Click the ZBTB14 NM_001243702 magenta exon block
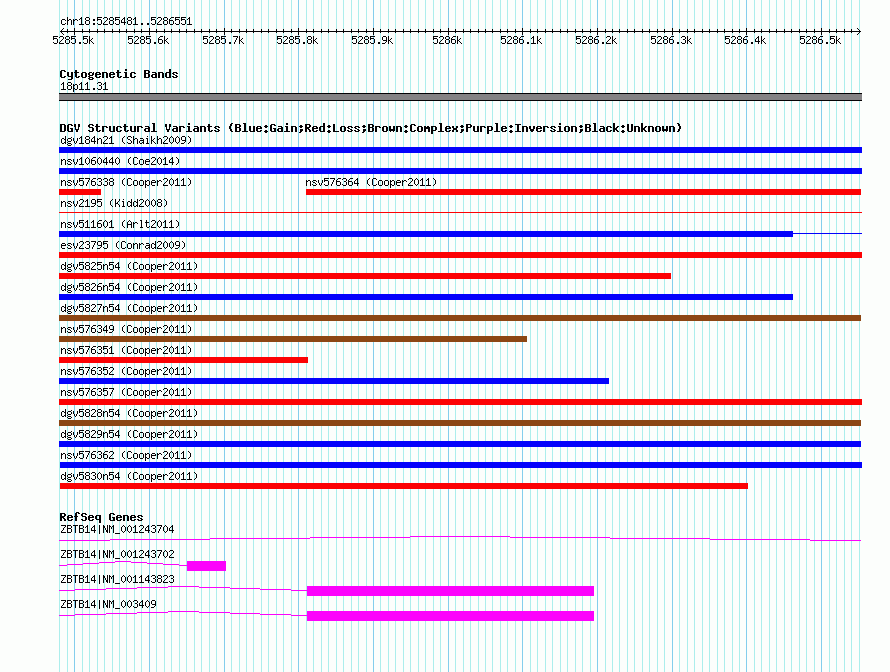The height and width of the screenshot is (672, 890). (207, 566)
